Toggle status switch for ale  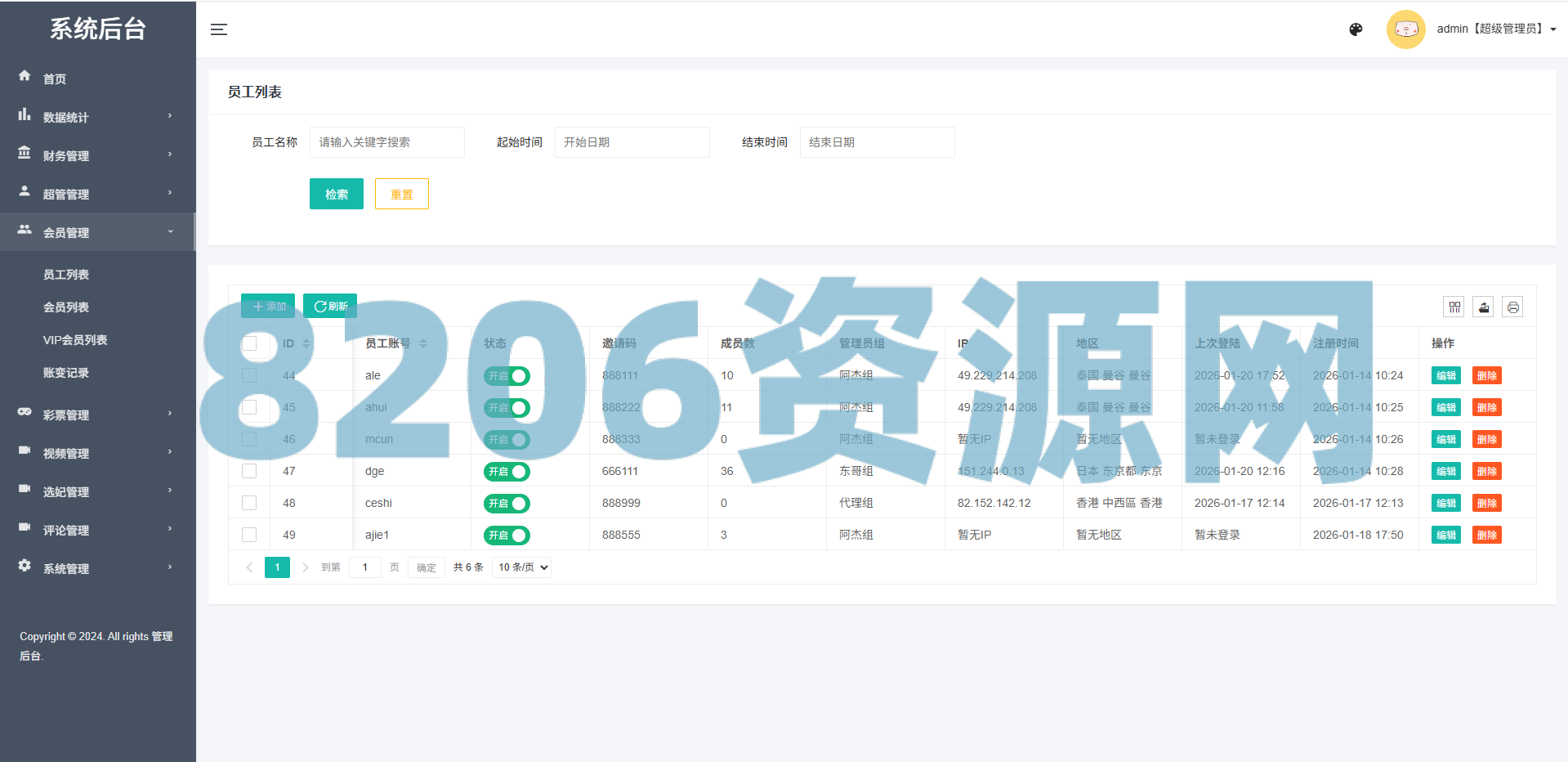click(x=507, y=376)
